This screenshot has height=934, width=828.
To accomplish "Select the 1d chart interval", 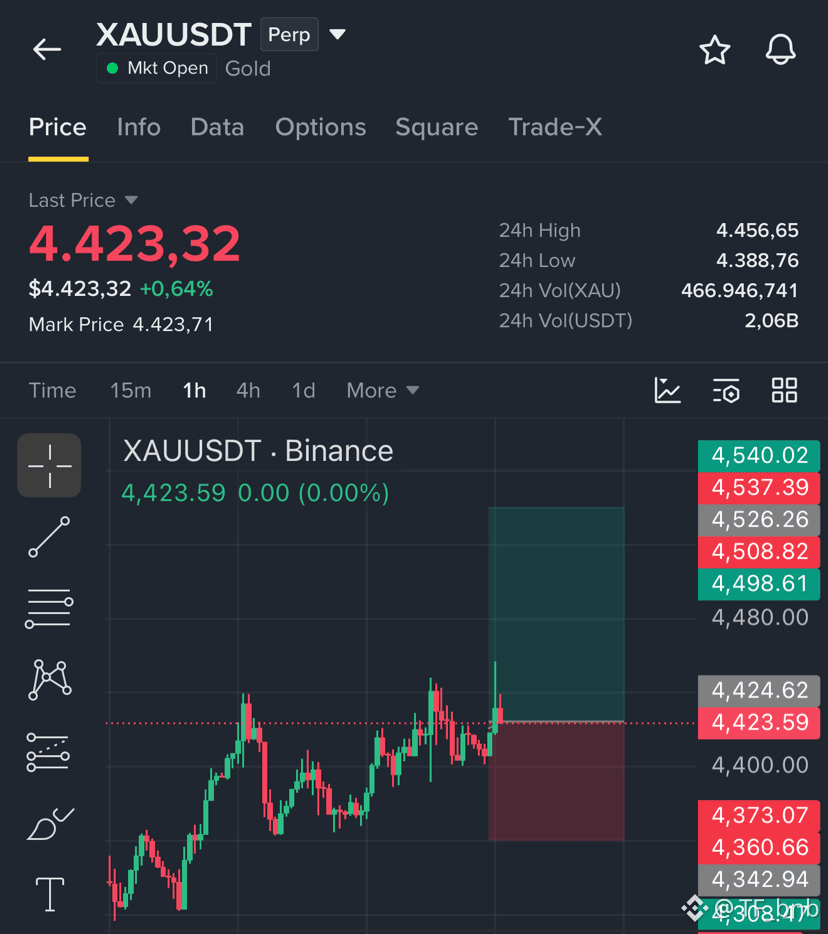I will click(x=303, y=391).
